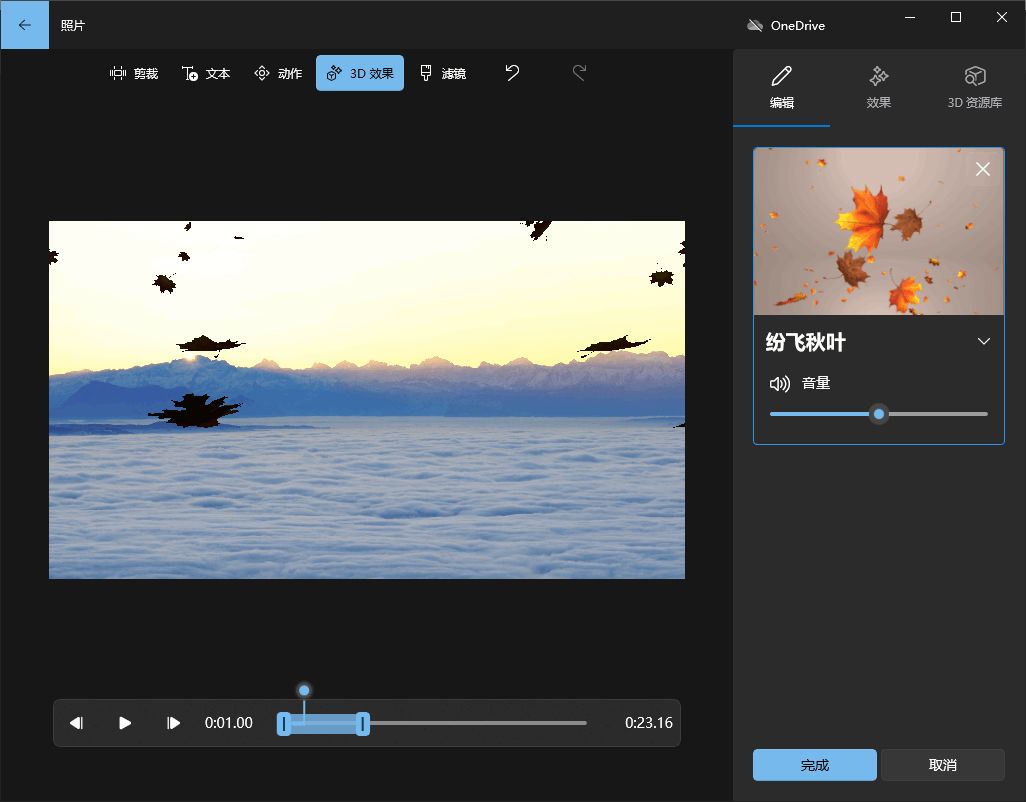
Task: Click the Done (完成) button
Action: 814,765
